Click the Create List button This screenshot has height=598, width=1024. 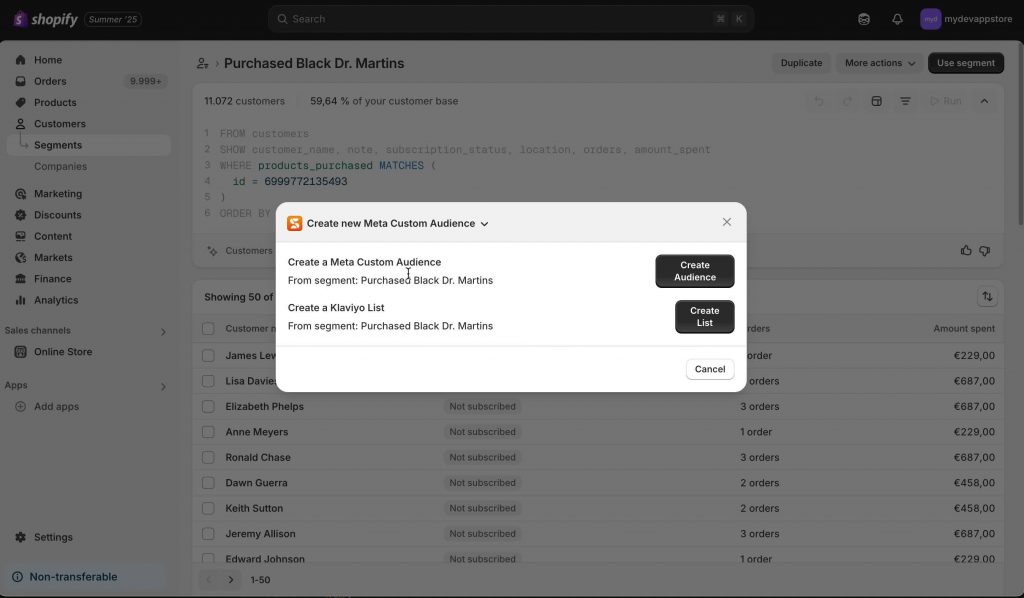click(x=705, y=317)
